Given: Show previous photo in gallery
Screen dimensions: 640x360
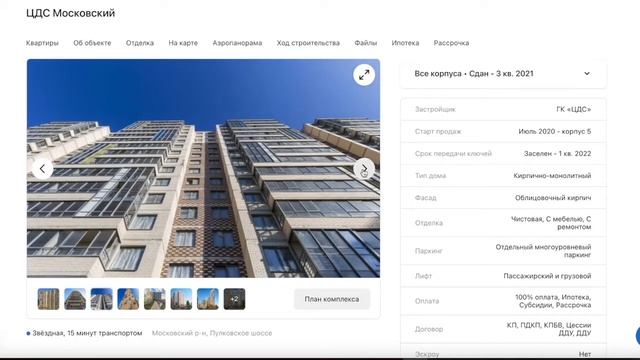Looking at the screenshot, I should tap(42, 169).
